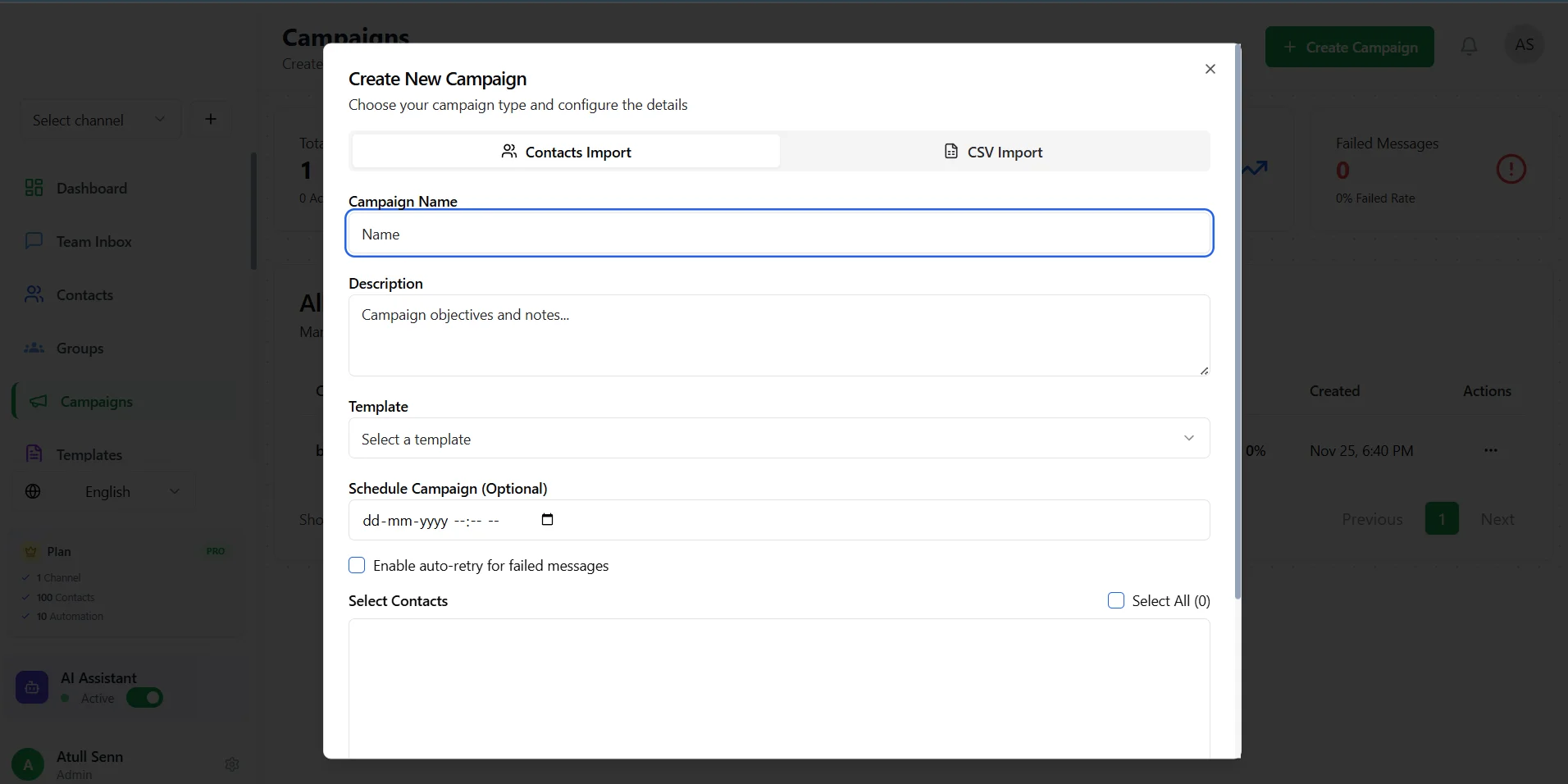Select Campaigns in the sidebar
This screenshot has height=784, width=1568.
click(x=96, y=401)
